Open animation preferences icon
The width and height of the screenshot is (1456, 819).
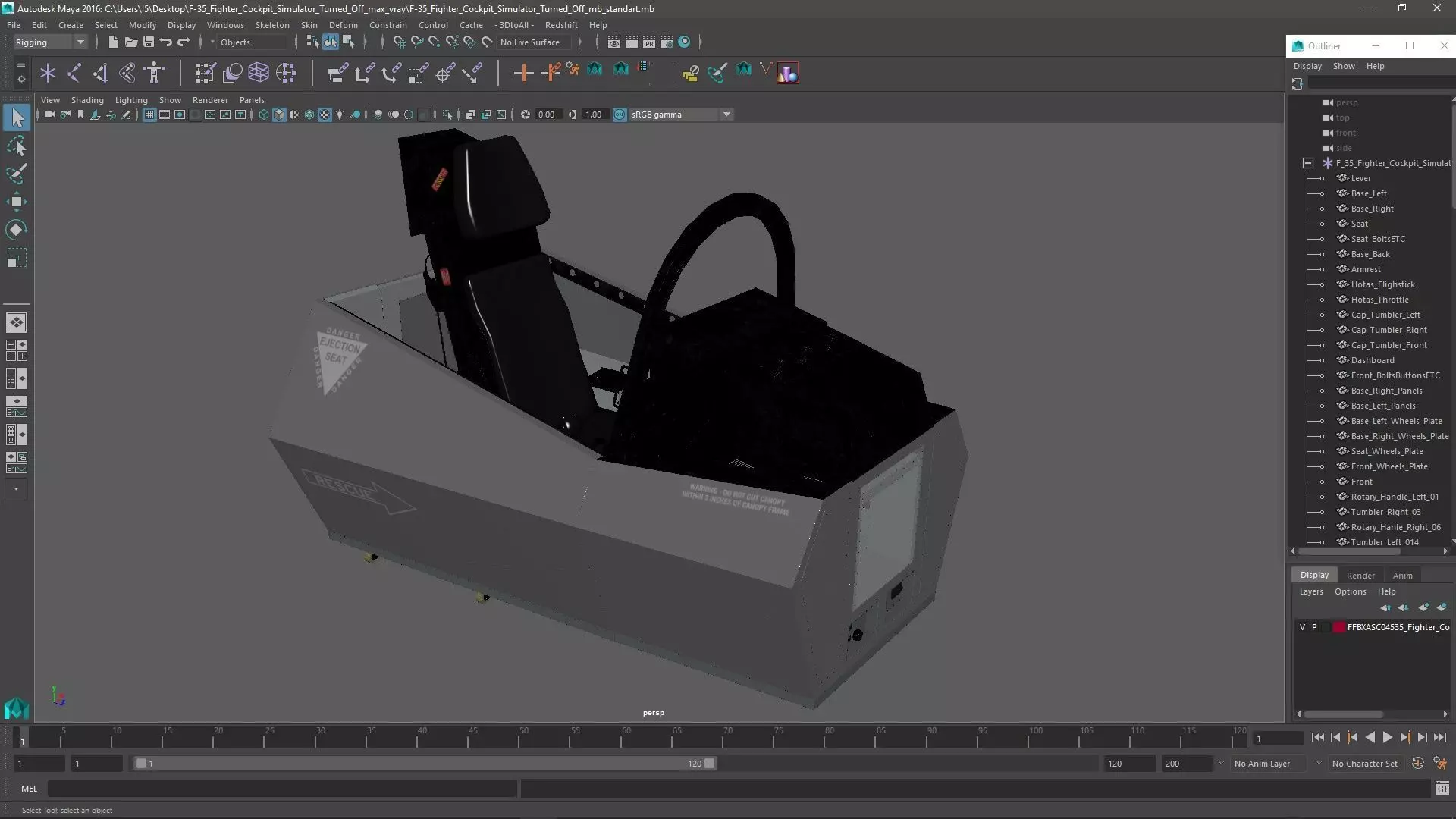[1440, 764]
